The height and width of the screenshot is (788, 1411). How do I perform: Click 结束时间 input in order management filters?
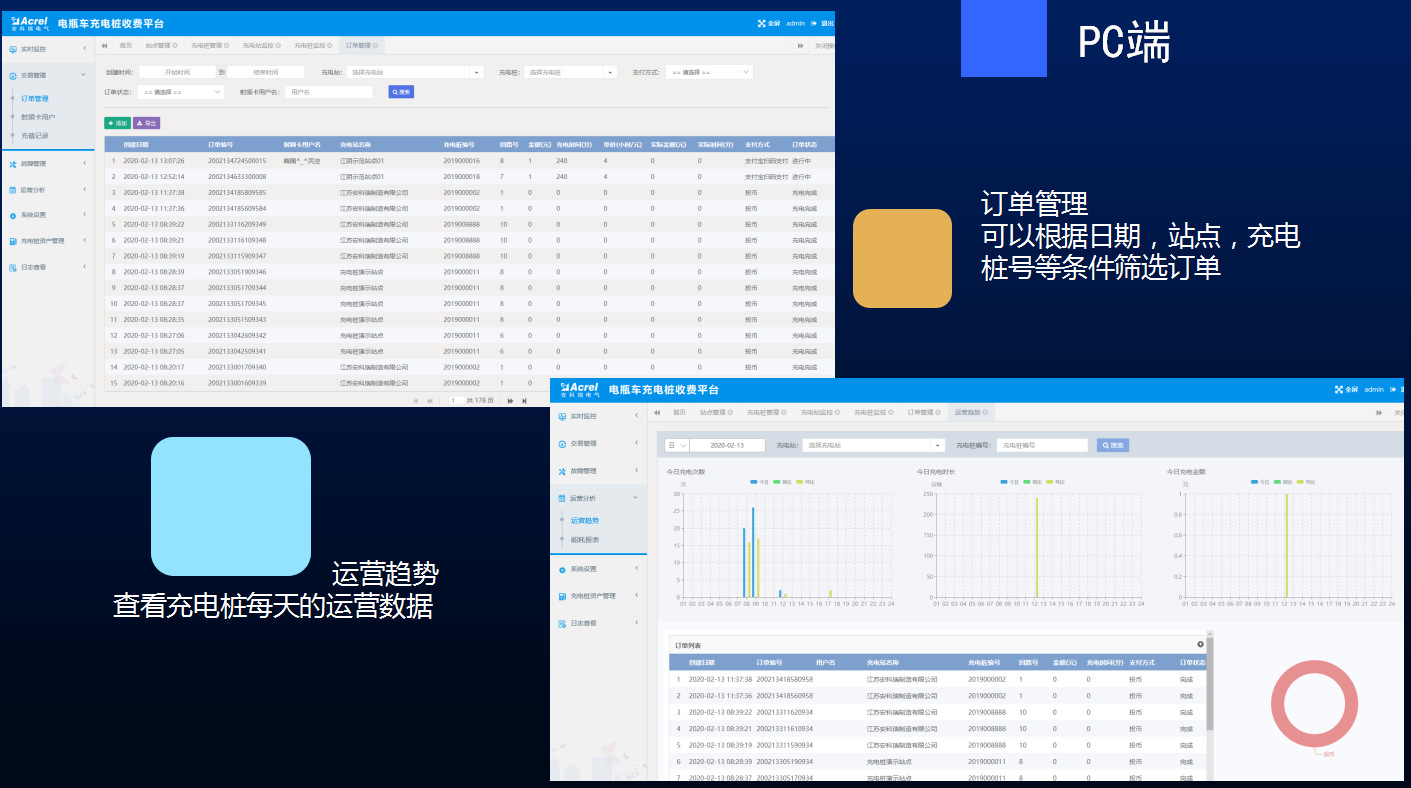pyautogui.click(x=266, y=72)
